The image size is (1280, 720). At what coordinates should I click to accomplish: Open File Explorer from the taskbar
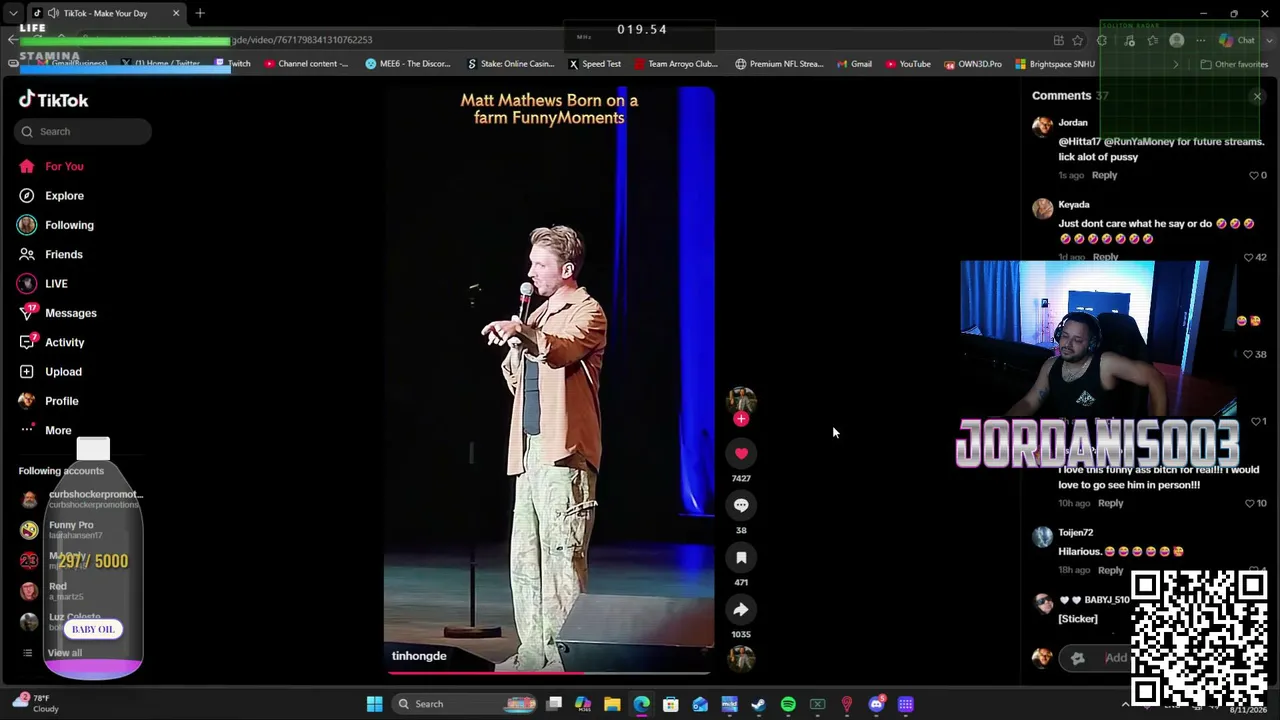(x=612, y=704)
